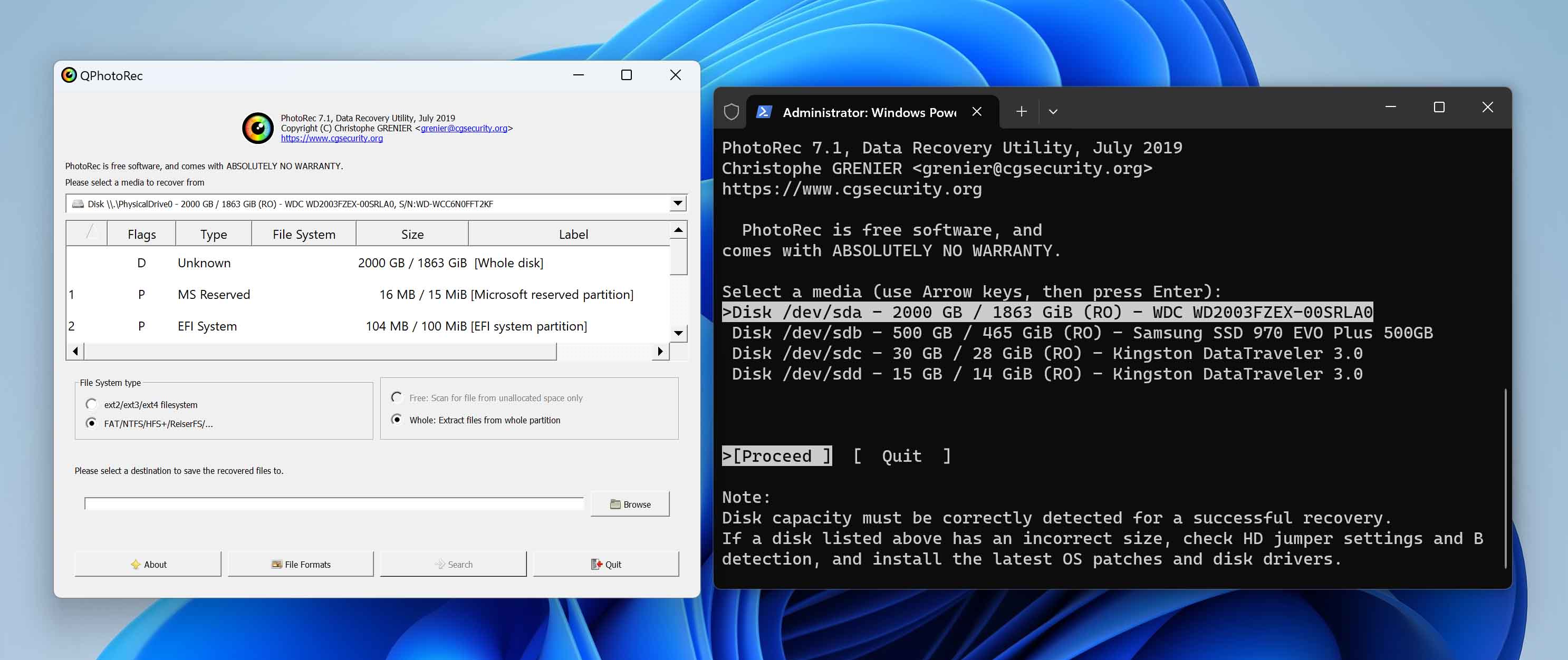Click the sort indicator column header corner
This screenshot has height=660, width=1568.
point(87,234)
